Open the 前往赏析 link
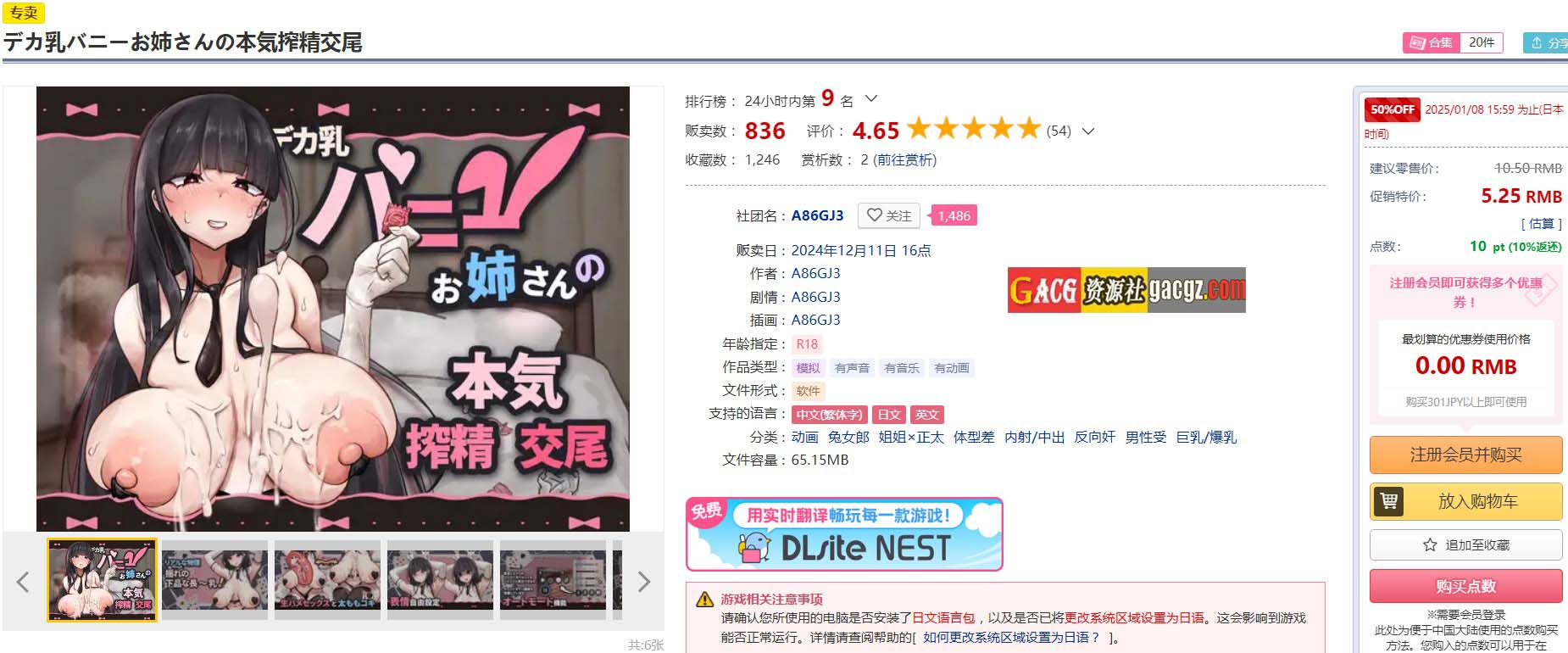This screenshot has width=1568, height=653. coord(904,159)
